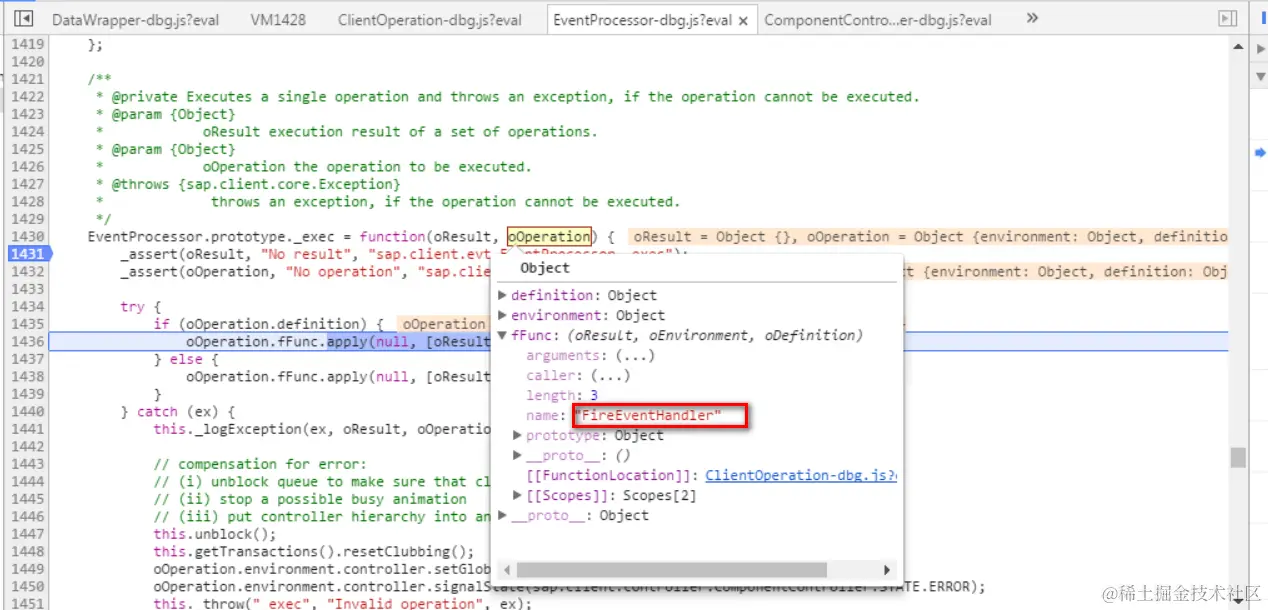
Task: Click the @throws {sap.client.core.Exception} comment
Action: (x=247, y=184)
